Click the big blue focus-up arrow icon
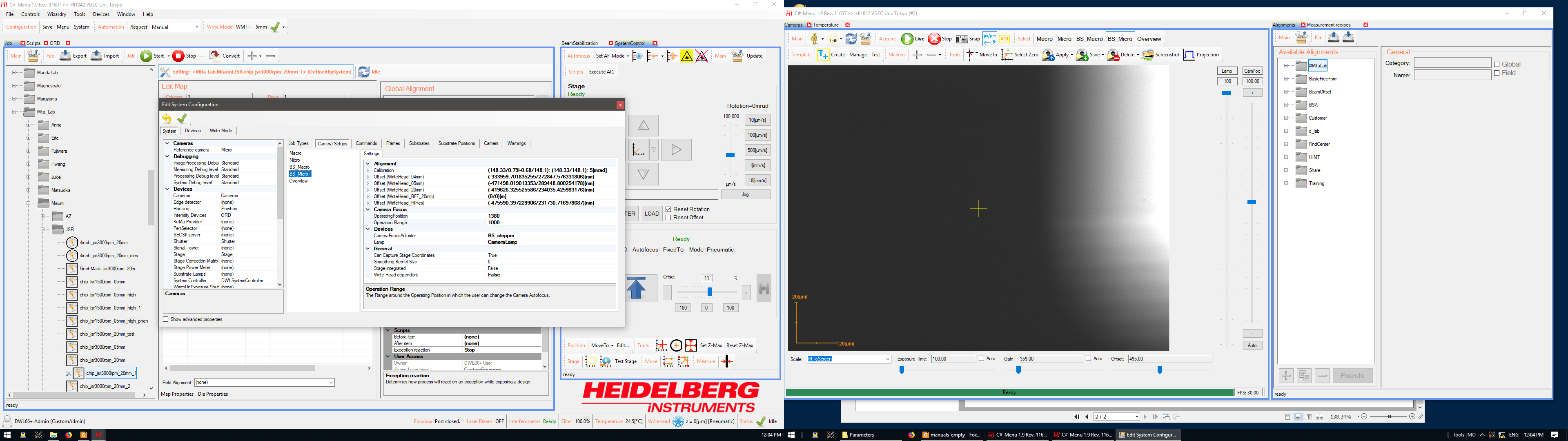Viewport: 1568px width, 441px height. click(636, 287)
